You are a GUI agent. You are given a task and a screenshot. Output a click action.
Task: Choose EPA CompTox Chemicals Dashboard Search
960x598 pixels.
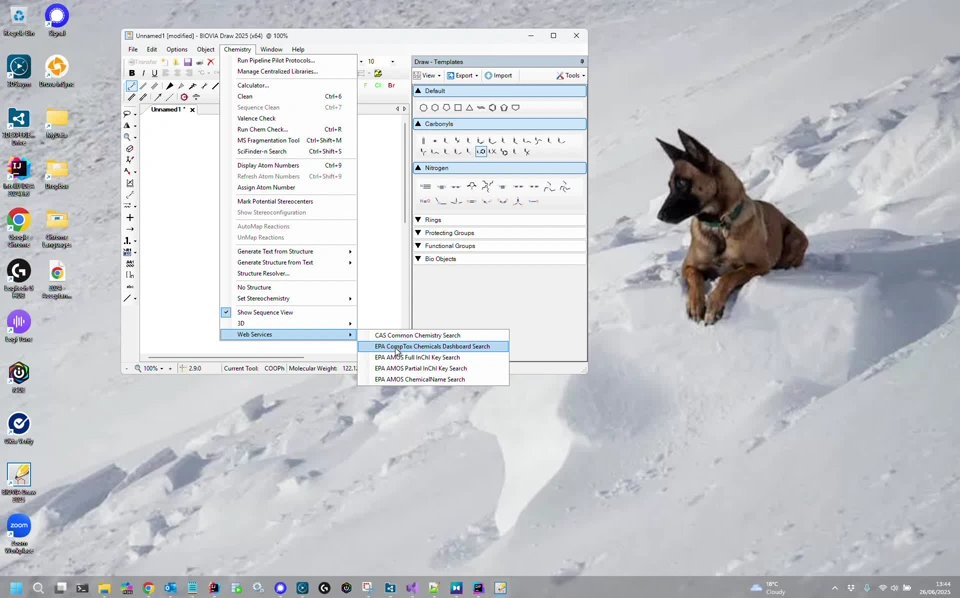click(x=432, y=346)
